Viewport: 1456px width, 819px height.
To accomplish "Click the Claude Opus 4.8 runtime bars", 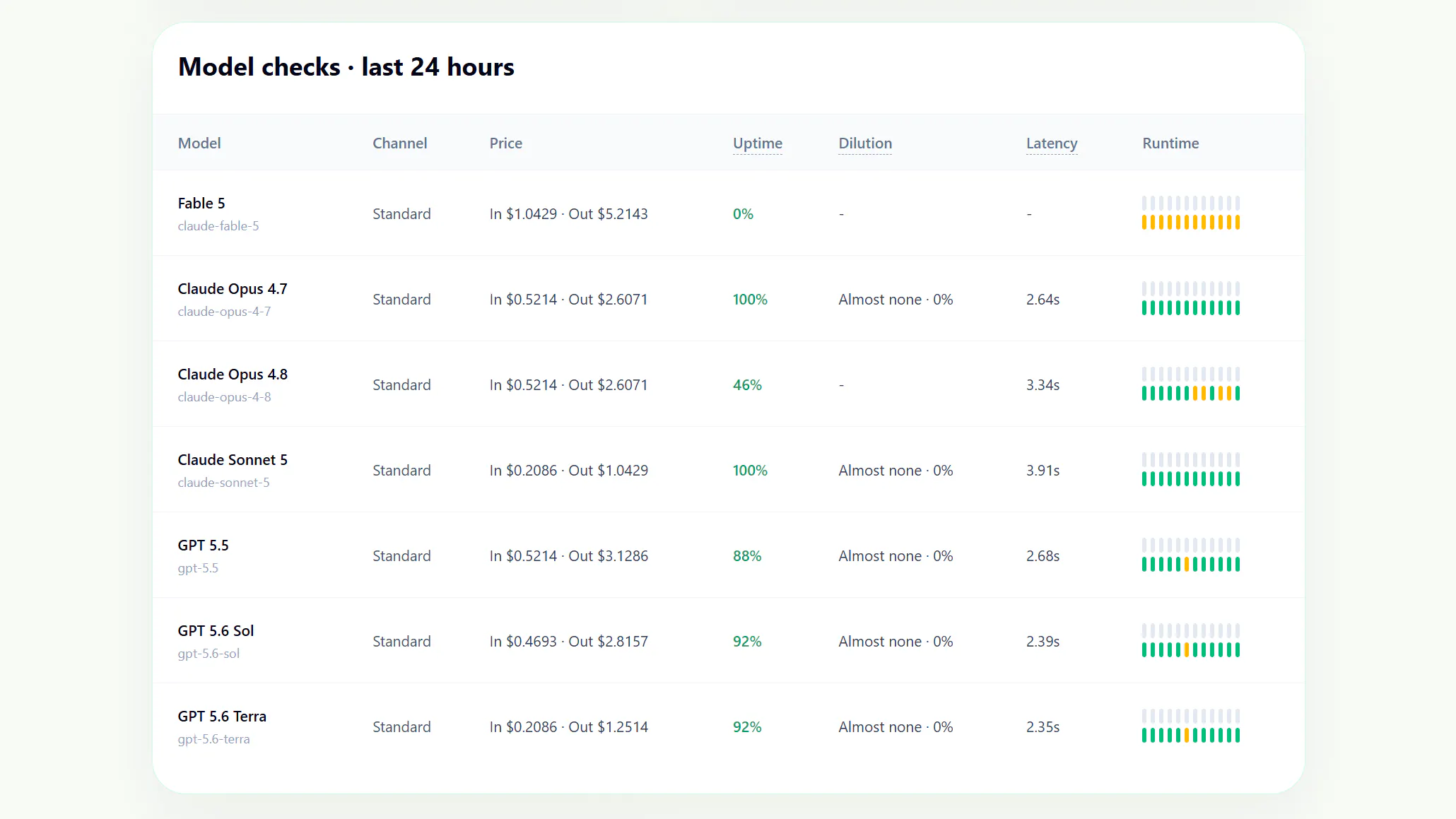I will coord(1191,384).
